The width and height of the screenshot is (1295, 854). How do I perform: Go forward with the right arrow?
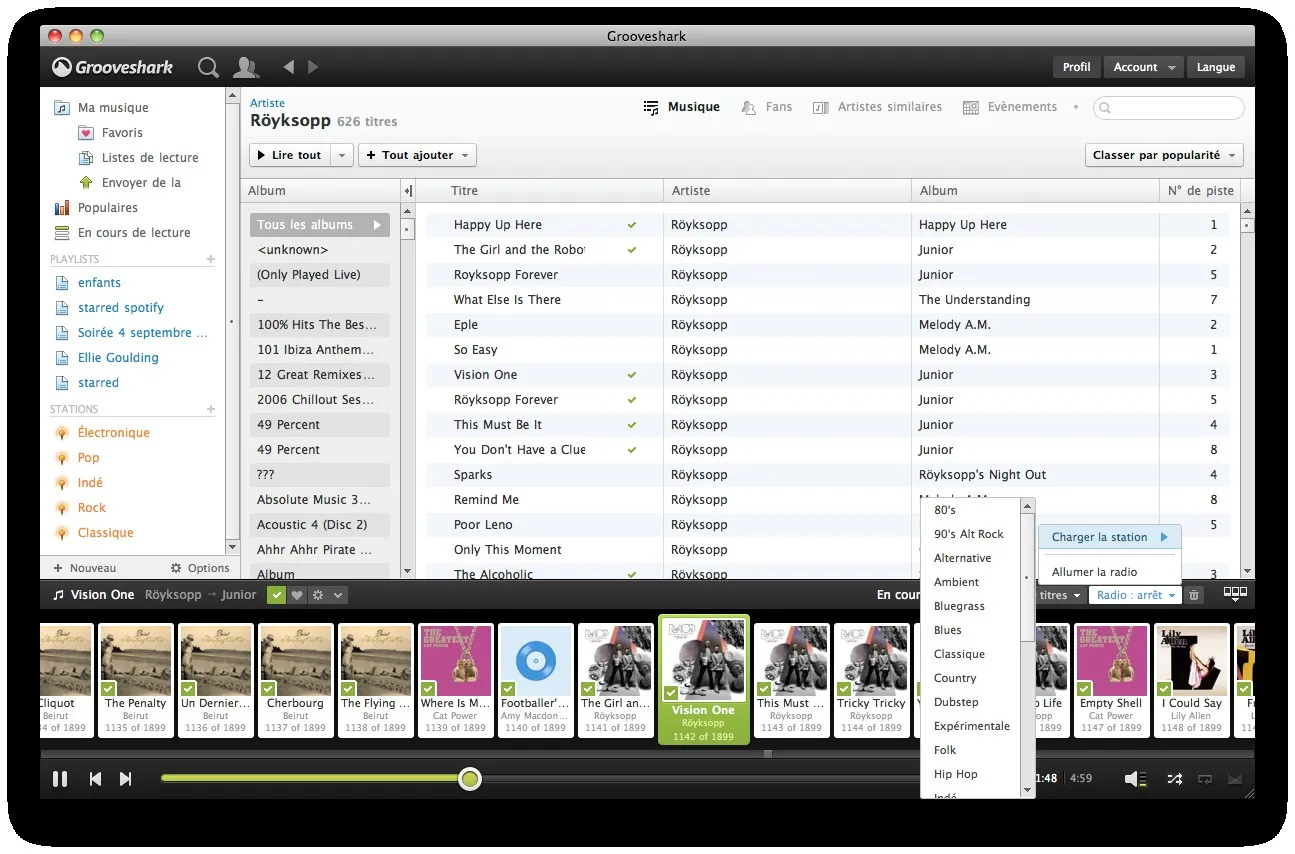click(313, 67)
